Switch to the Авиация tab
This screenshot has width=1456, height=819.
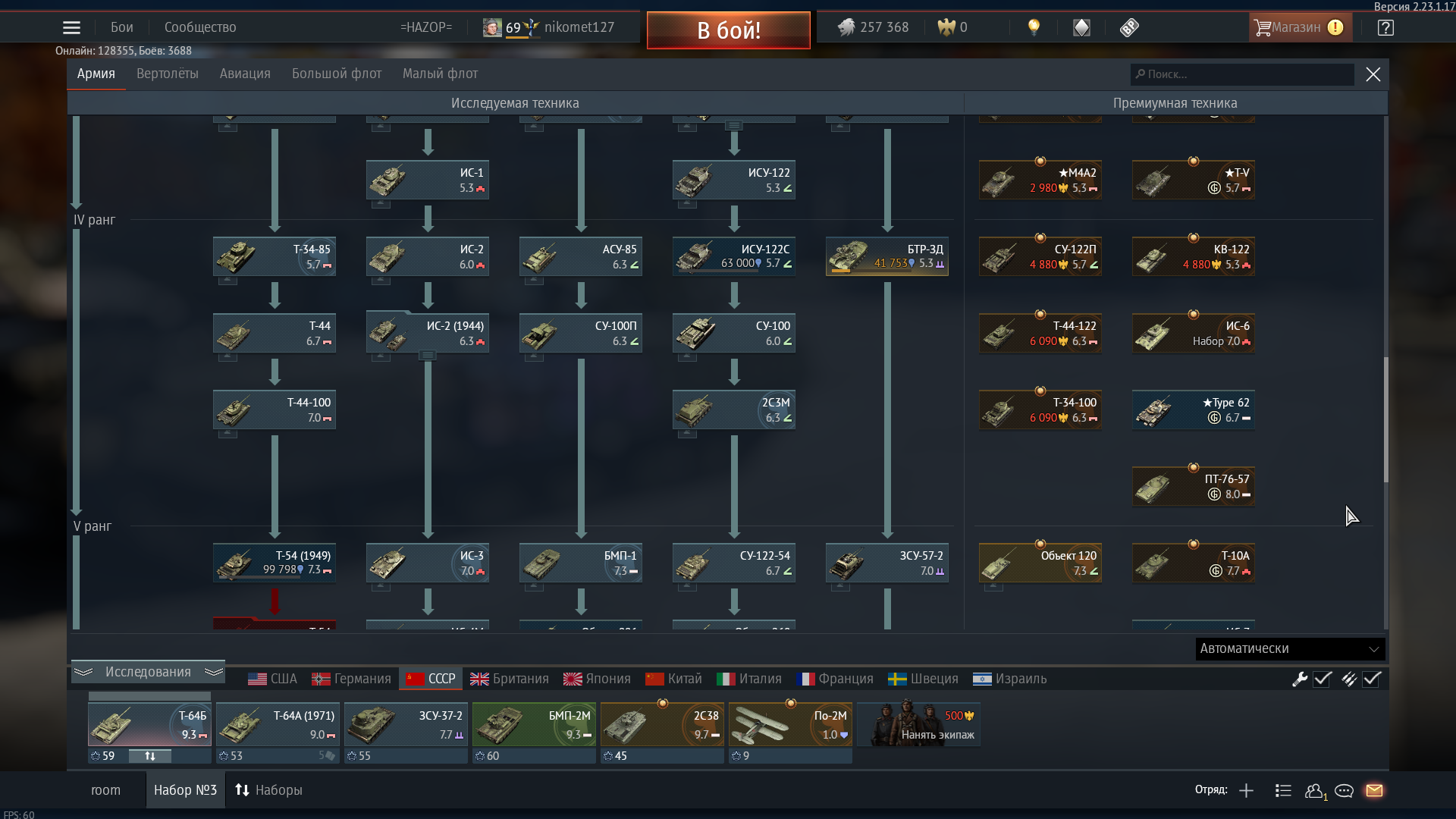[x=245, y=74]
